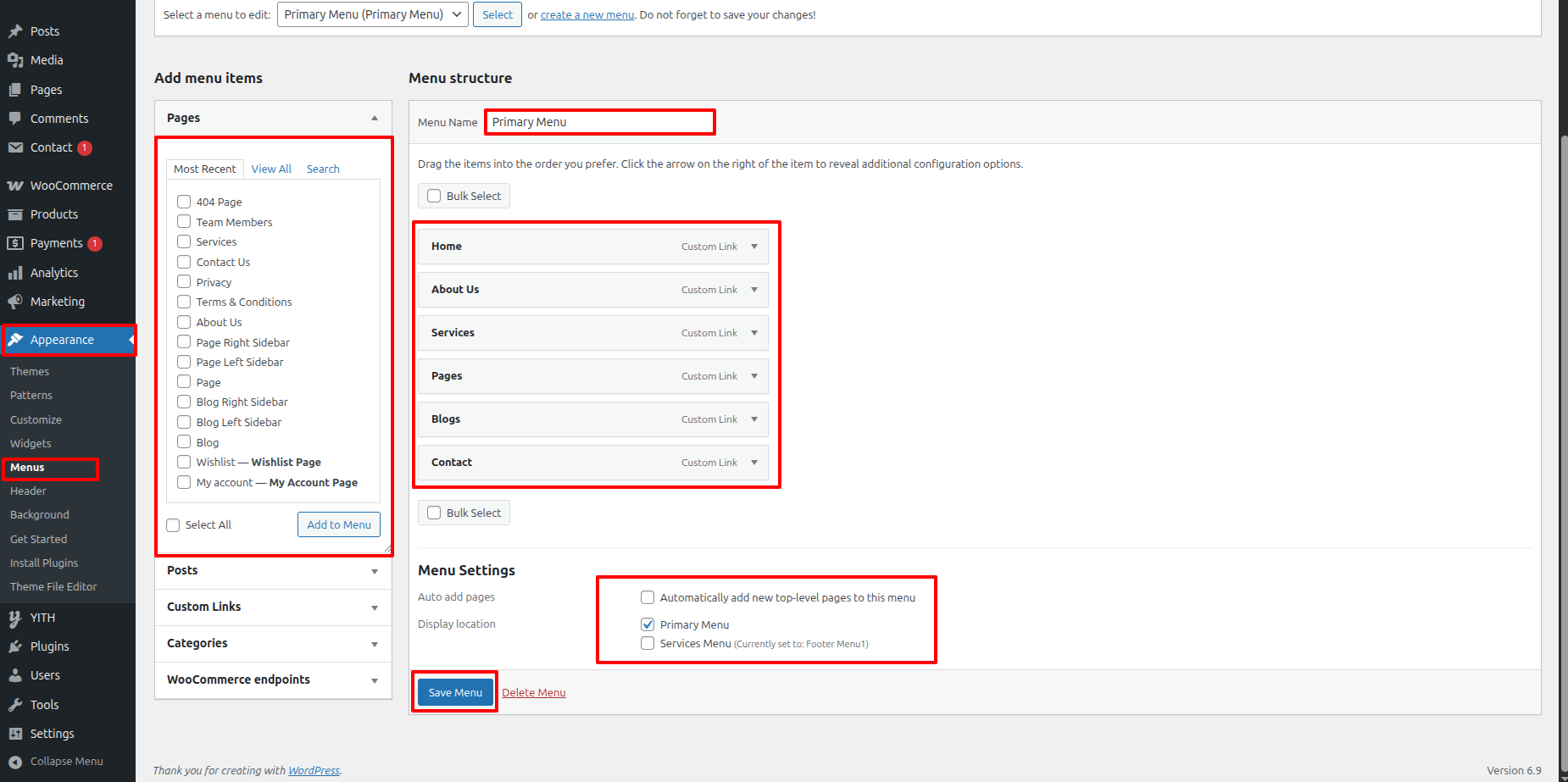
Task: Enable automatically add new top-level pages
Action: 648,597
